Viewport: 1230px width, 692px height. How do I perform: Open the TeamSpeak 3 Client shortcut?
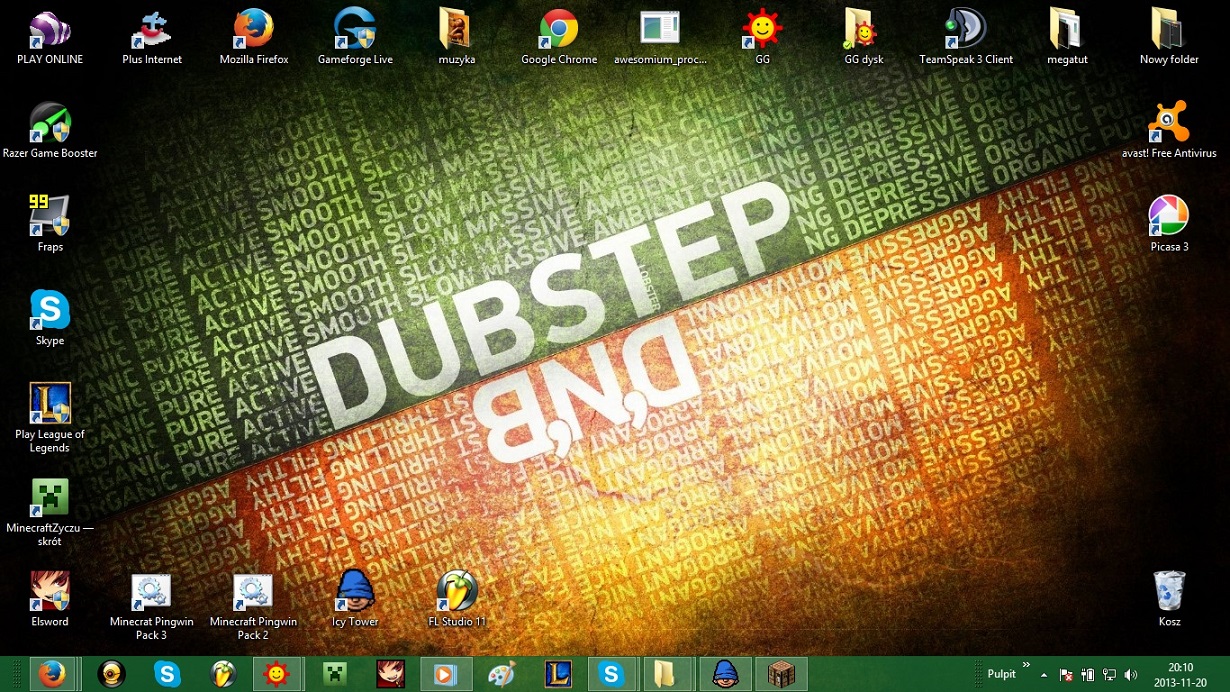[x=966, y=37]
